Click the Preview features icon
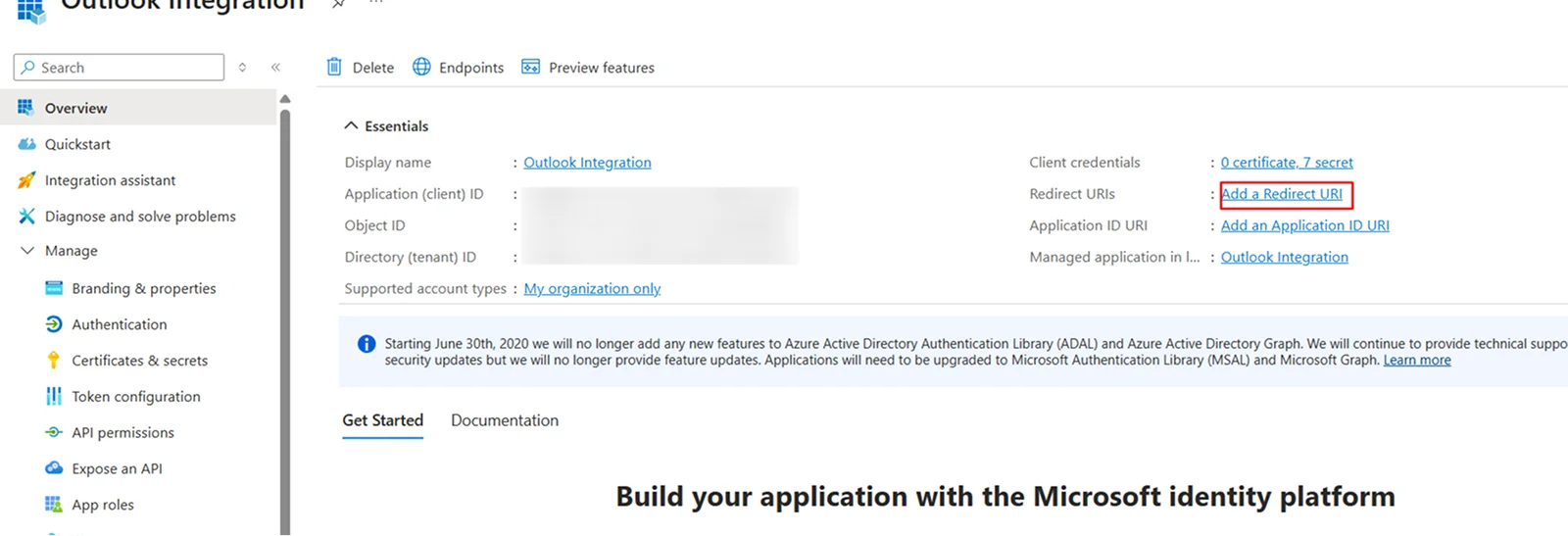This screenshot has width=1568, height=536. [x=530, y=67]
